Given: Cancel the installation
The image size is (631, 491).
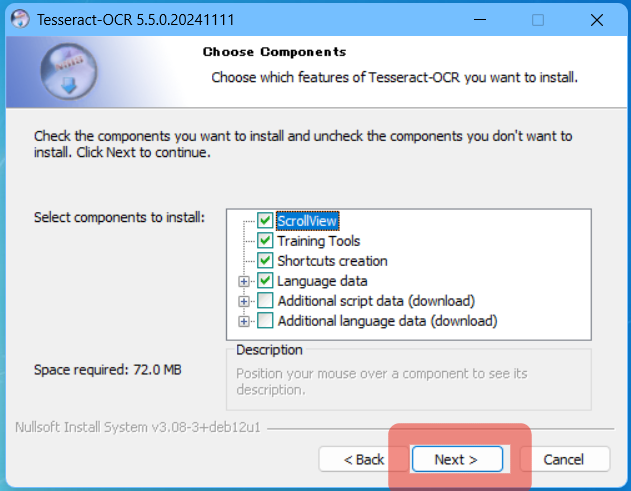Looking at the screenshot, I should click(563, 459).
